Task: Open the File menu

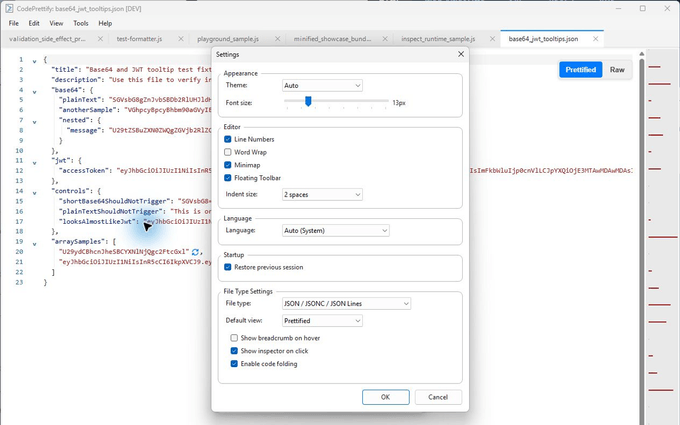Action: click(x=13, y=23)
